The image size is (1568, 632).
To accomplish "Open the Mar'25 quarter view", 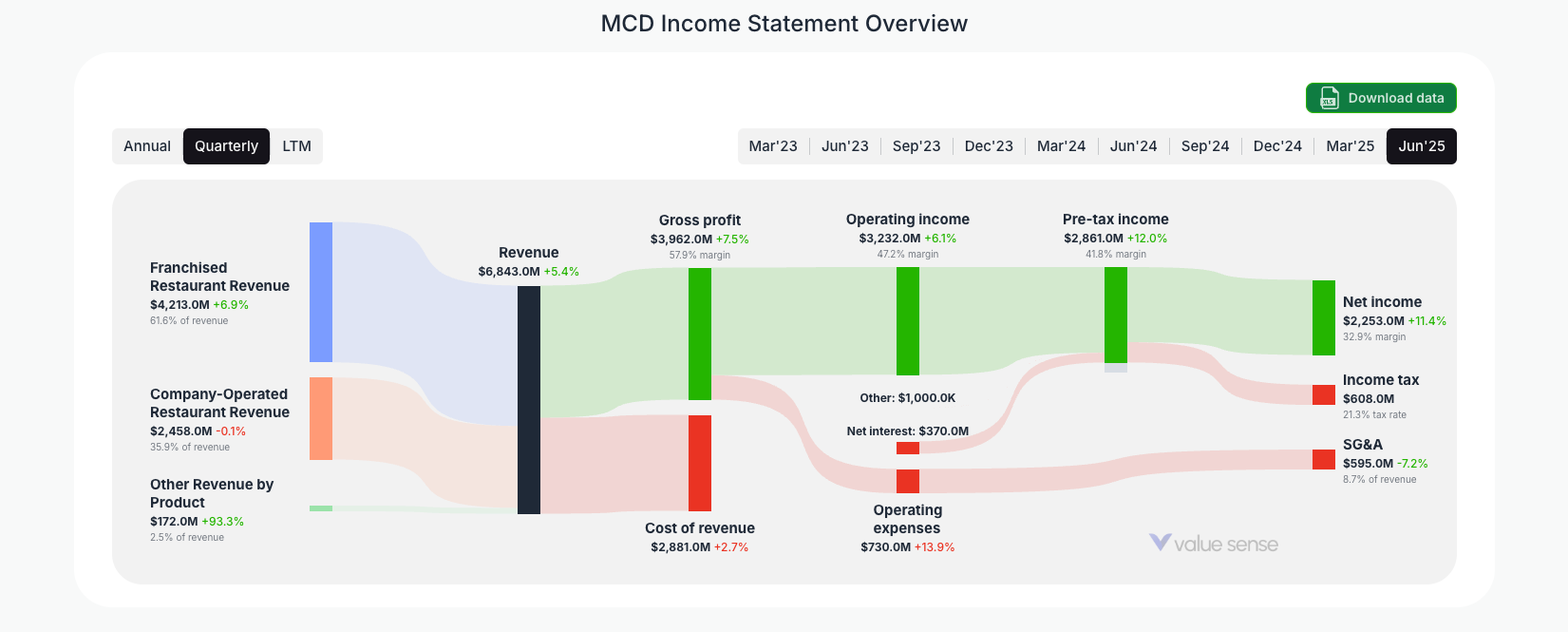I will 1350,145.
